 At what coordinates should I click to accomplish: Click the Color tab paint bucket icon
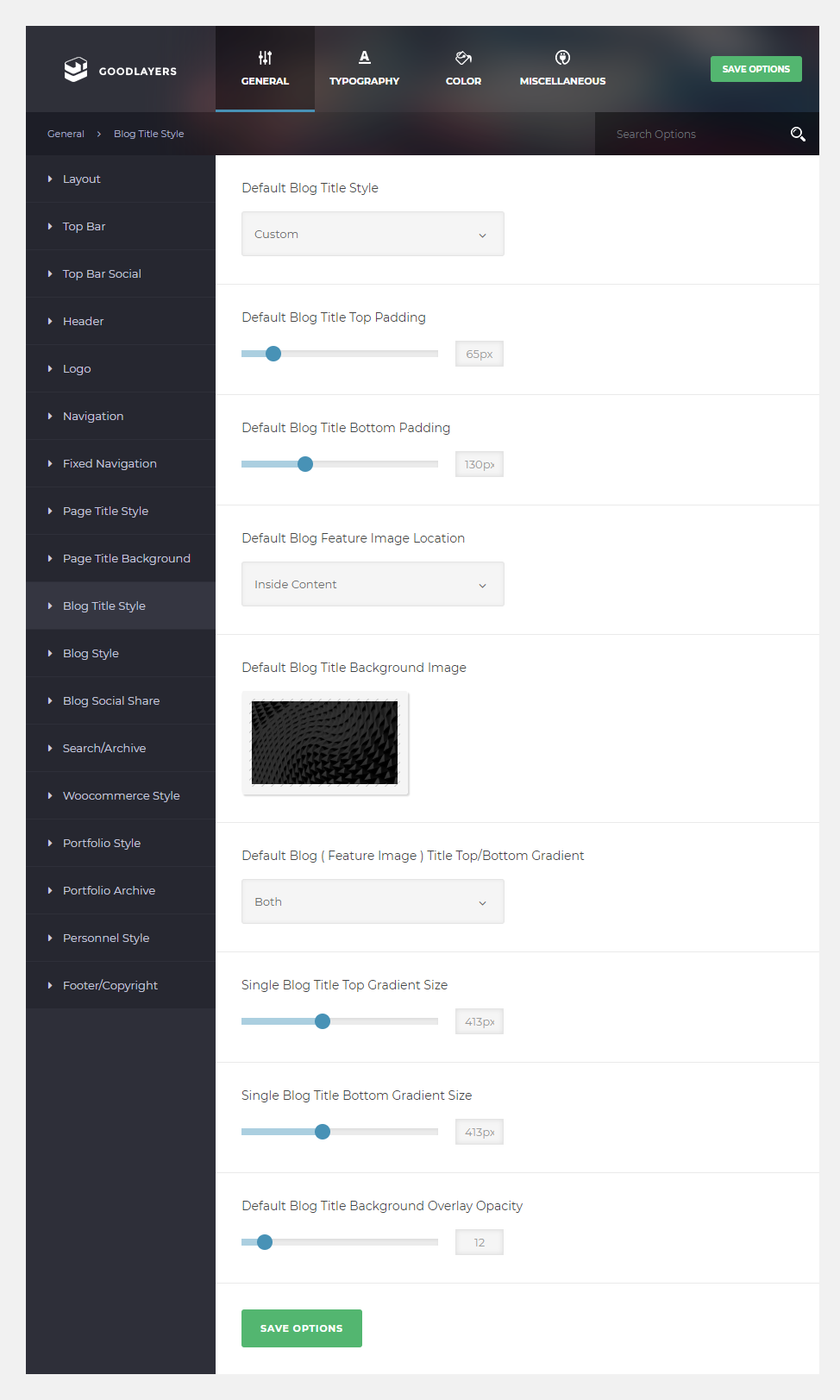(463, 58)
